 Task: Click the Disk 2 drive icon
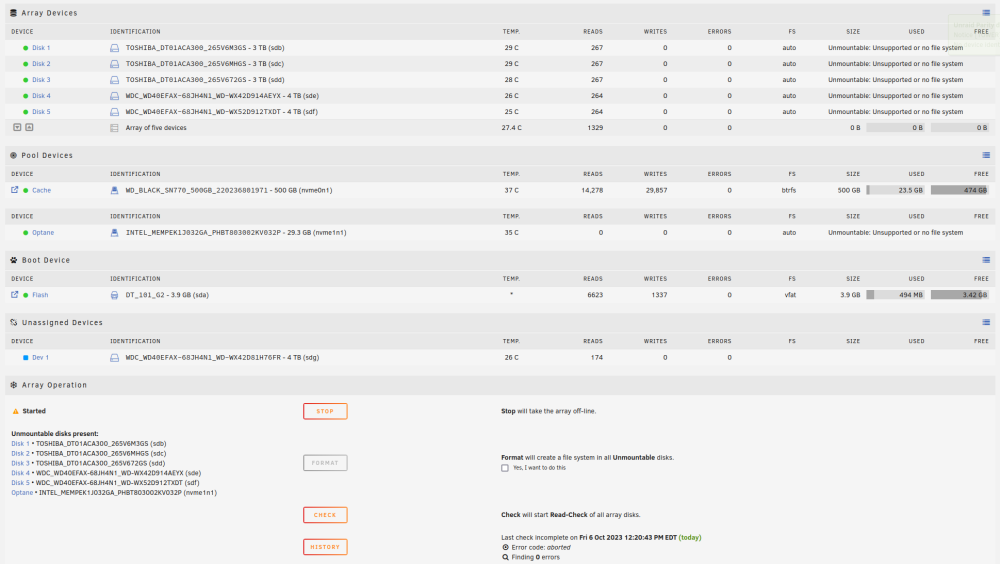[x=114, y=64]
